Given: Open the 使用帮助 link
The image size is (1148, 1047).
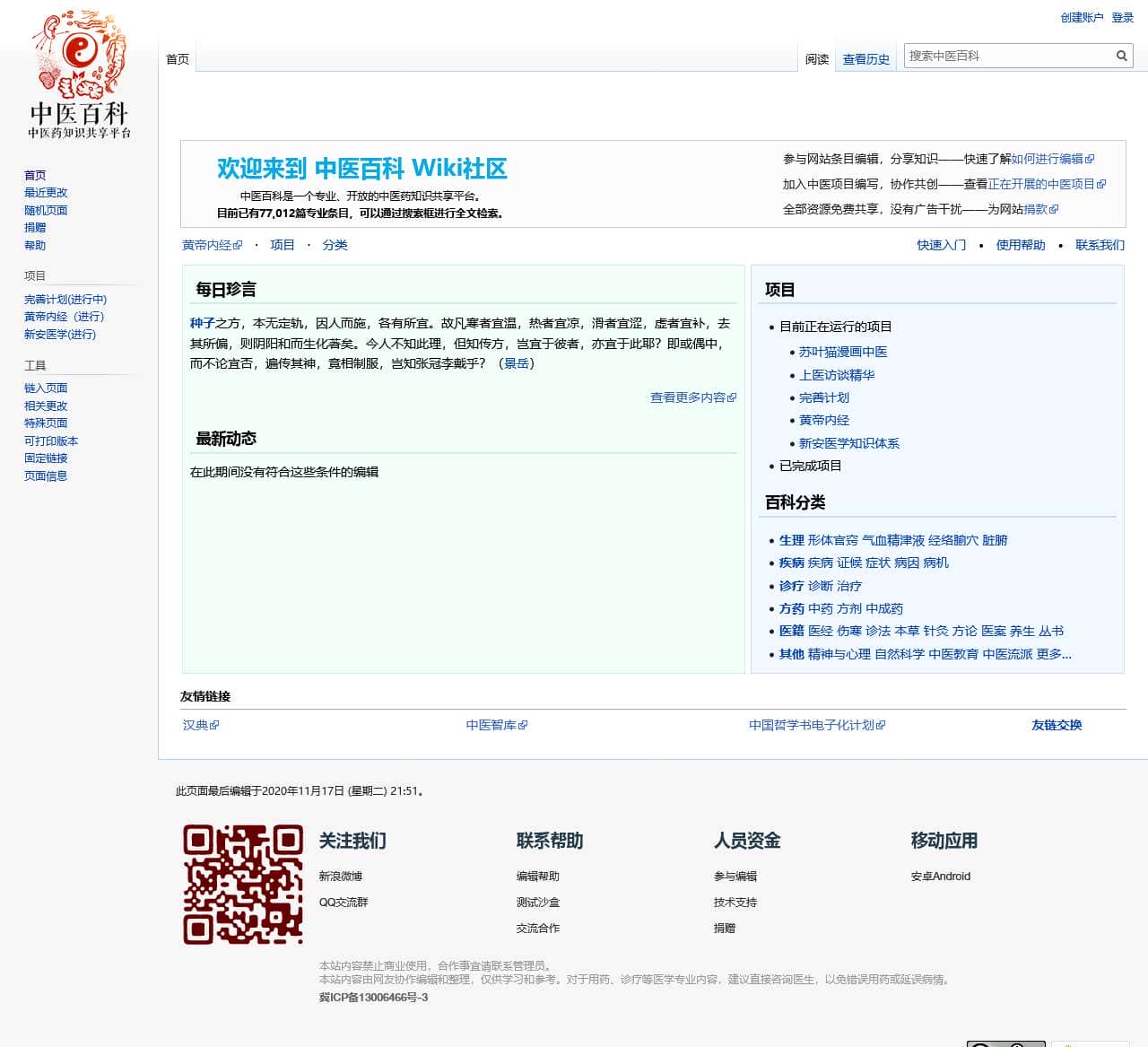Looking at the screenshot, I should (x=1021, y=245).
